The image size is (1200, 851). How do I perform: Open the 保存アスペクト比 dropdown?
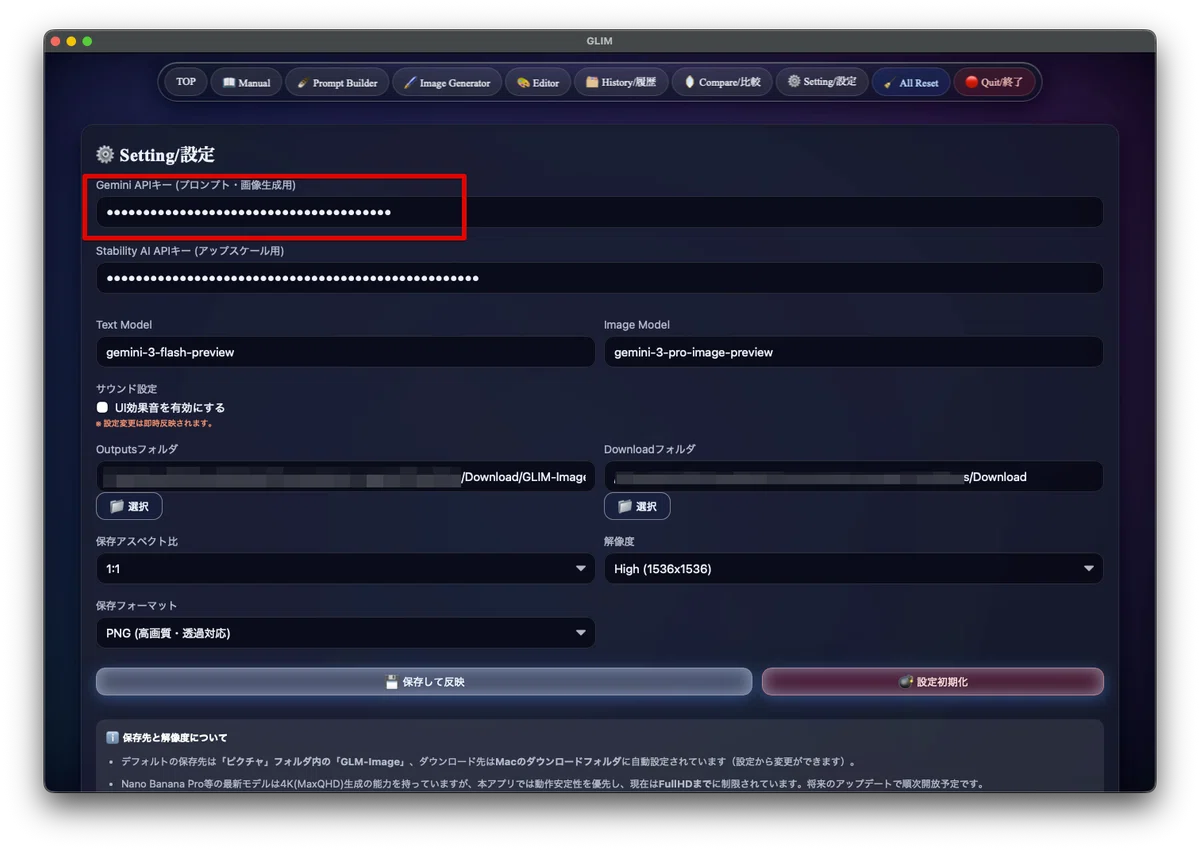coord(345,569)
